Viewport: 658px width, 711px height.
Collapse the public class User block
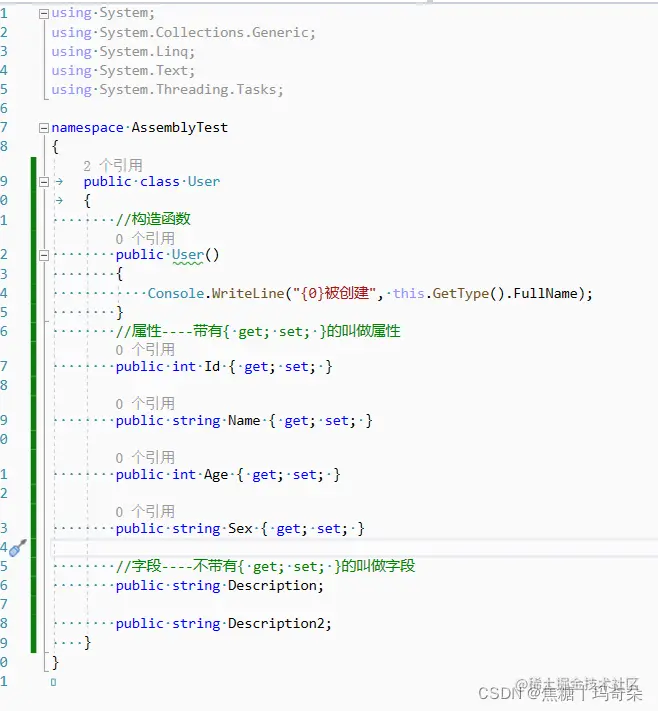[44, 182]
